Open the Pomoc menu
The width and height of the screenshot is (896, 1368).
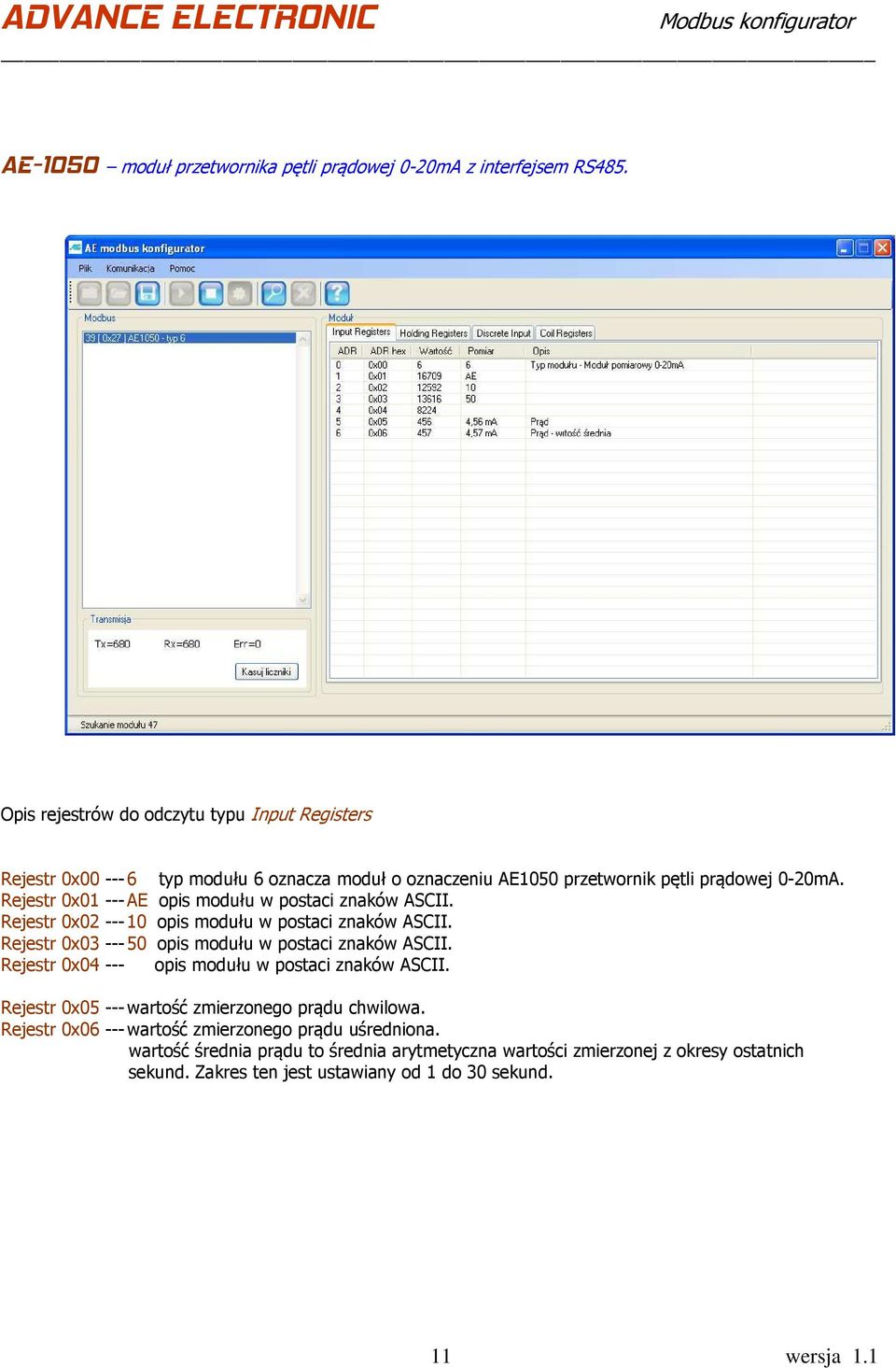coord(182,269)
